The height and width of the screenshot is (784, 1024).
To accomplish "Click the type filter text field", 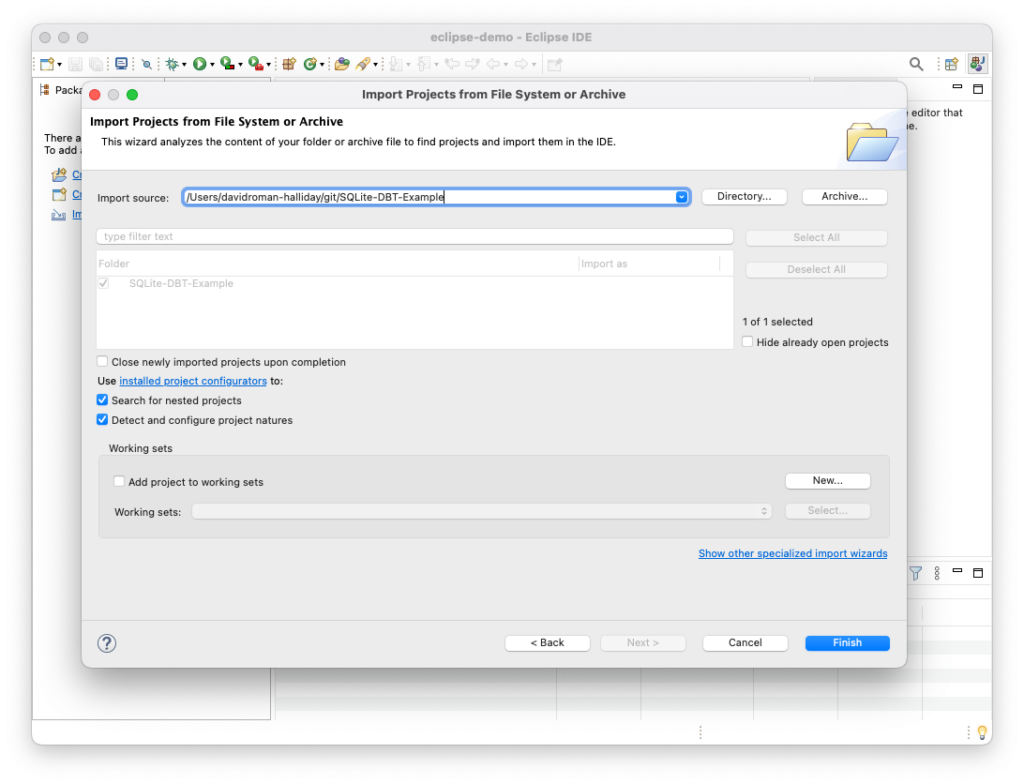I will point(415,237).
